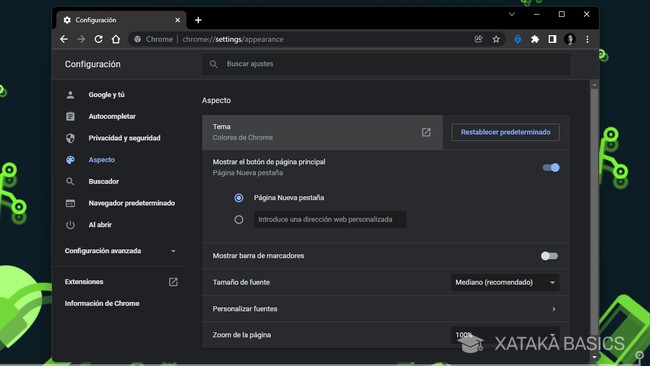
Task: Expand Configuración avanzada
Action: 120,251
